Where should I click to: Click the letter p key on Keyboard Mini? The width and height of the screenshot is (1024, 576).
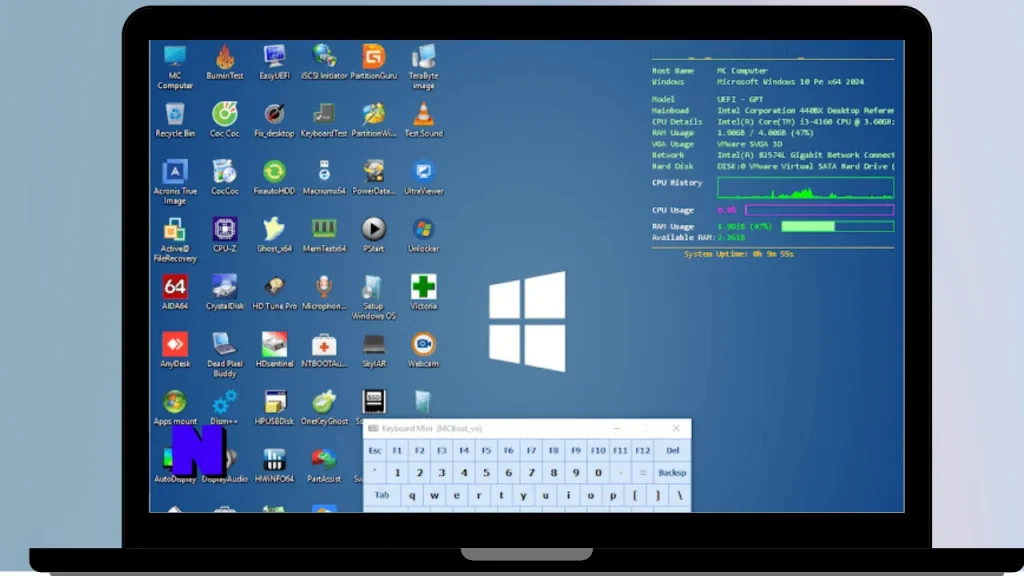(x=613, y=496)
